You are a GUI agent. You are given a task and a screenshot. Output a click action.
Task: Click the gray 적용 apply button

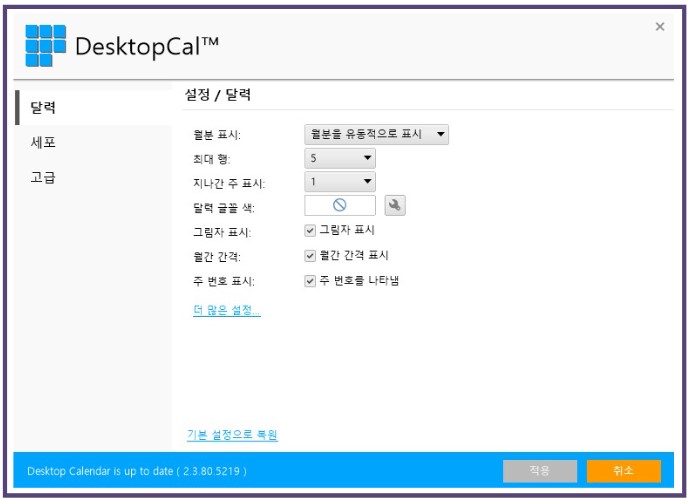click(540, 471)
